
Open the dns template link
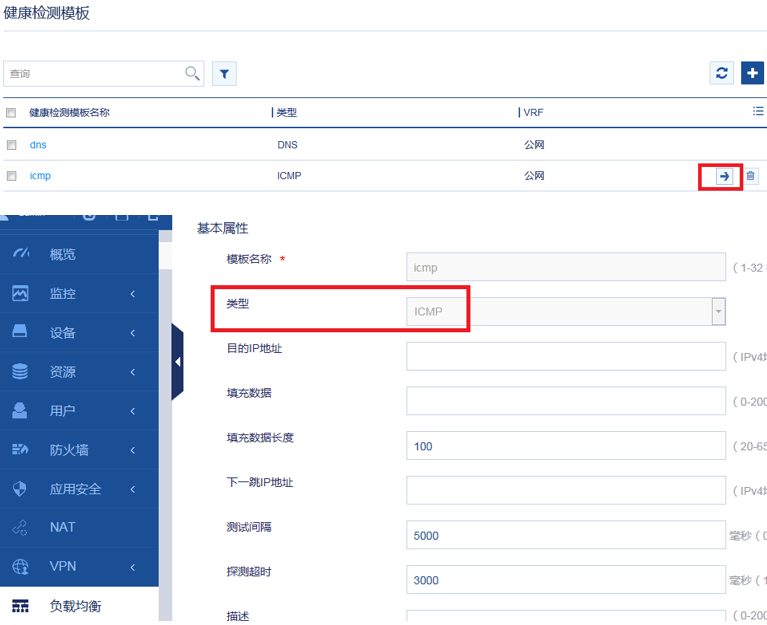[x=38, y=145]
